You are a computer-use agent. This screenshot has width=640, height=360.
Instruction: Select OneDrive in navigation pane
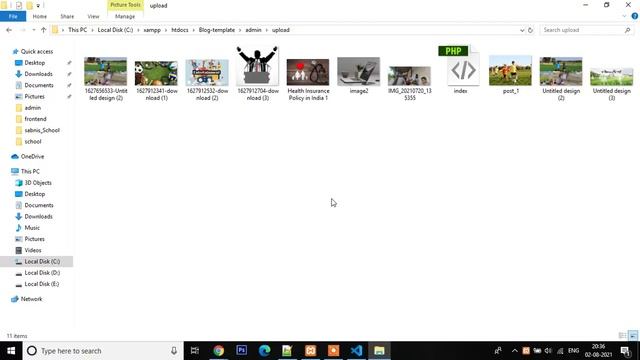[32, 157]
